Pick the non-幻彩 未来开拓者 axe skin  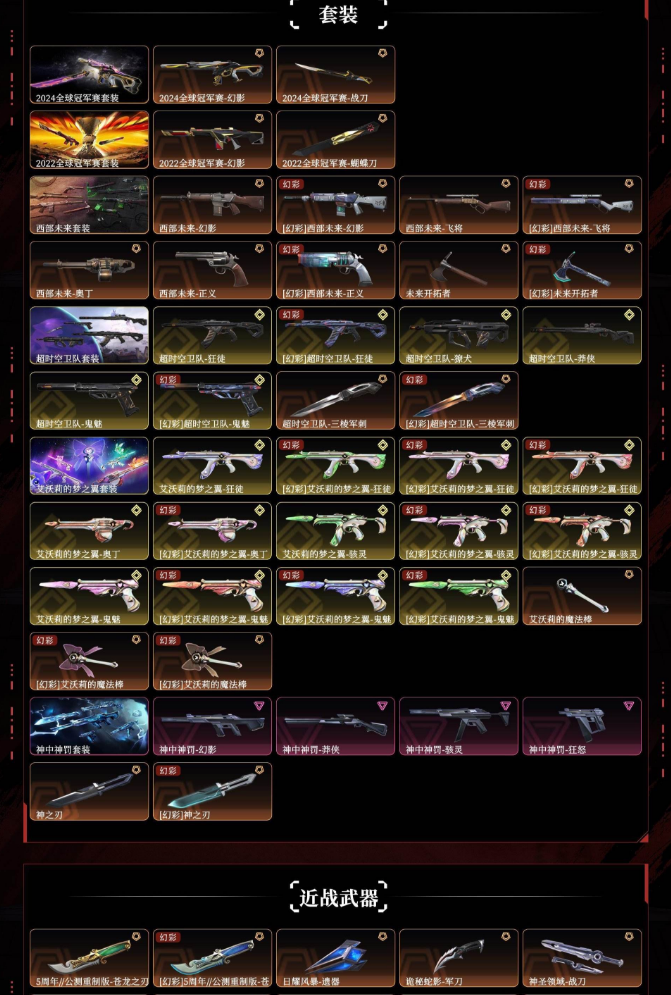(458, 270)
